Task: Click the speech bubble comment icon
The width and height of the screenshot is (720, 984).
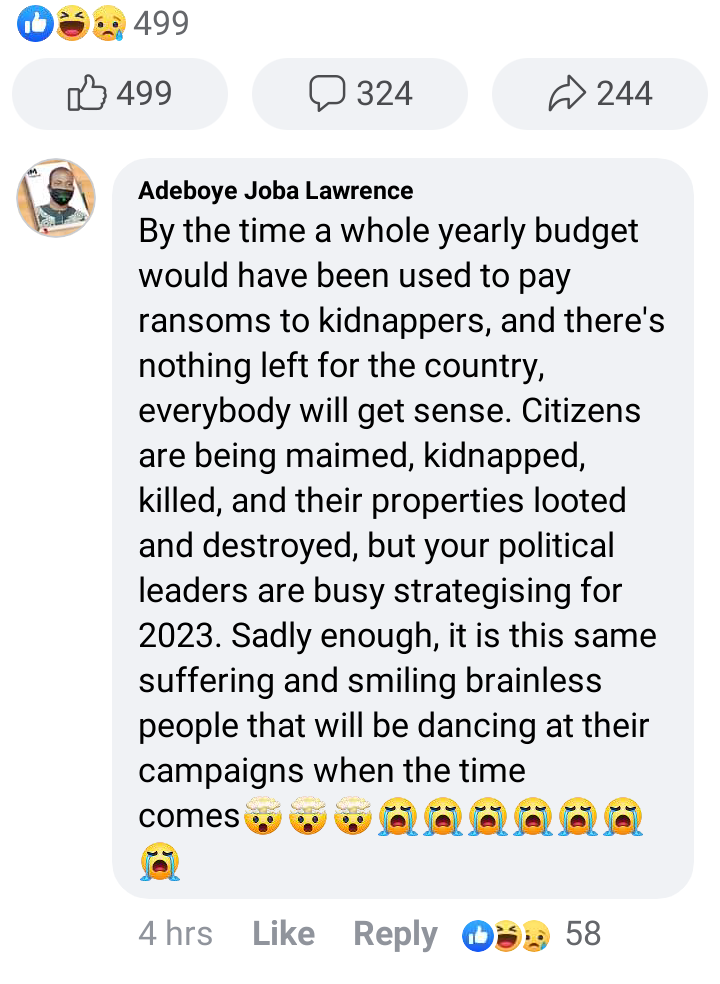Action: point(327,94)
